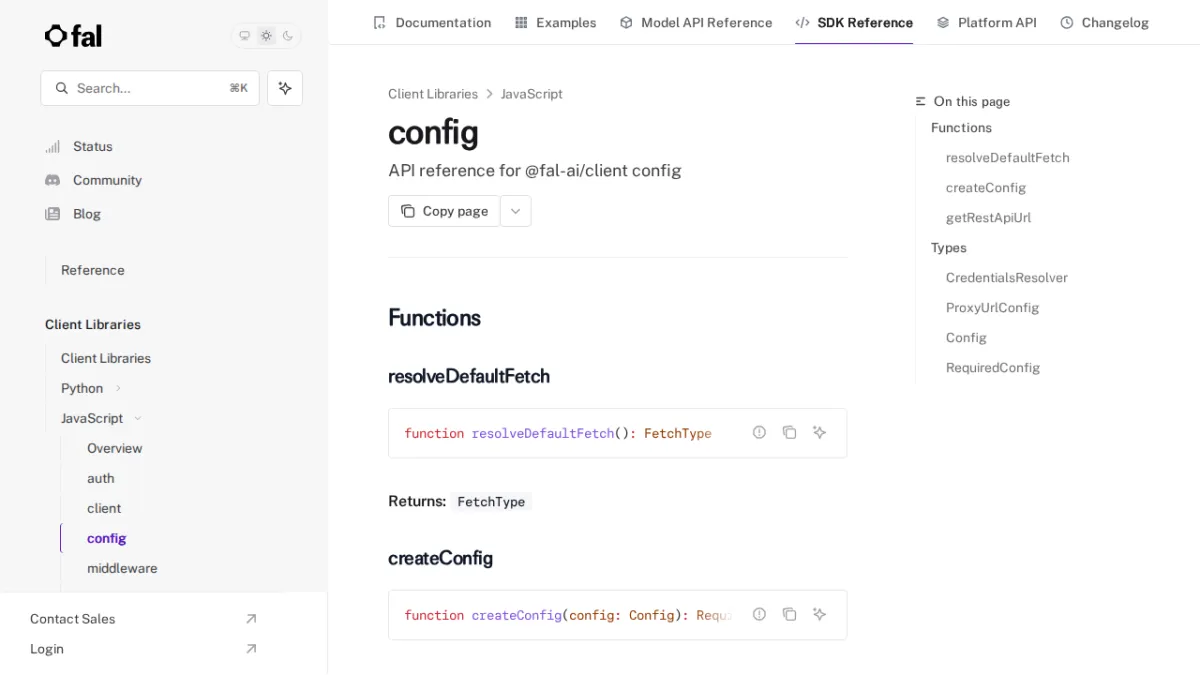Open the AI assistant sparkle button beside search
The image size is (1200, 675).
(285, 88)
